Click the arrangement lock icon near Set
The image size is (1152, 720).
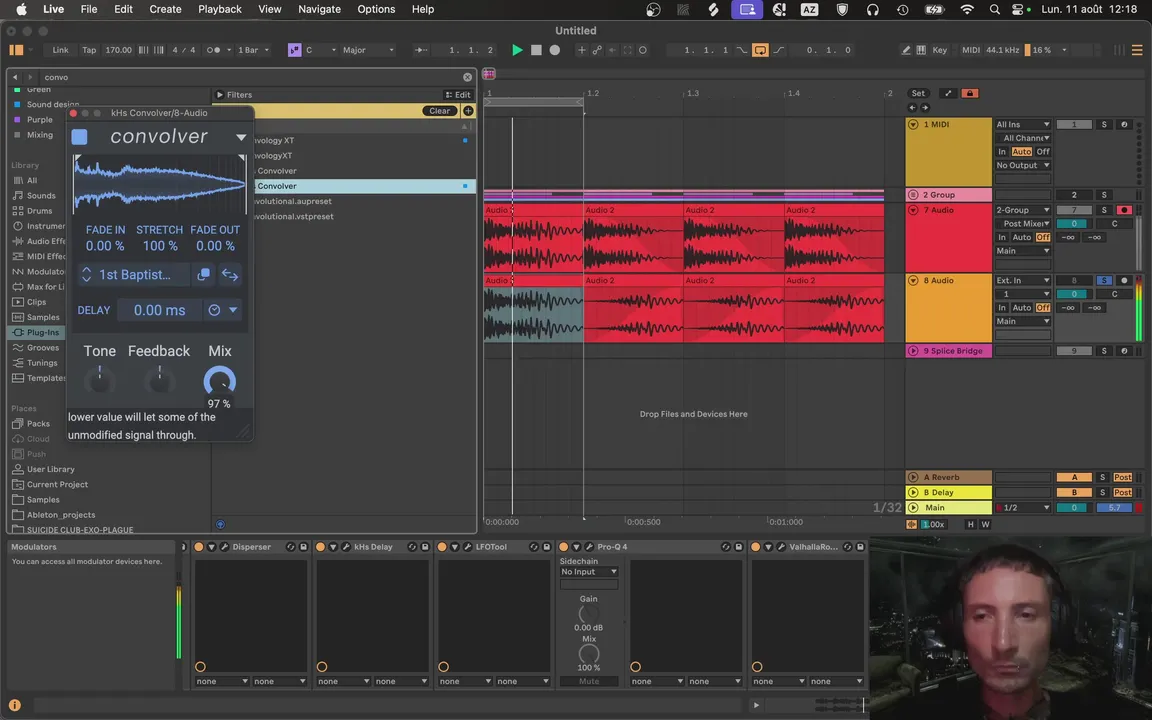click(970, 93)
